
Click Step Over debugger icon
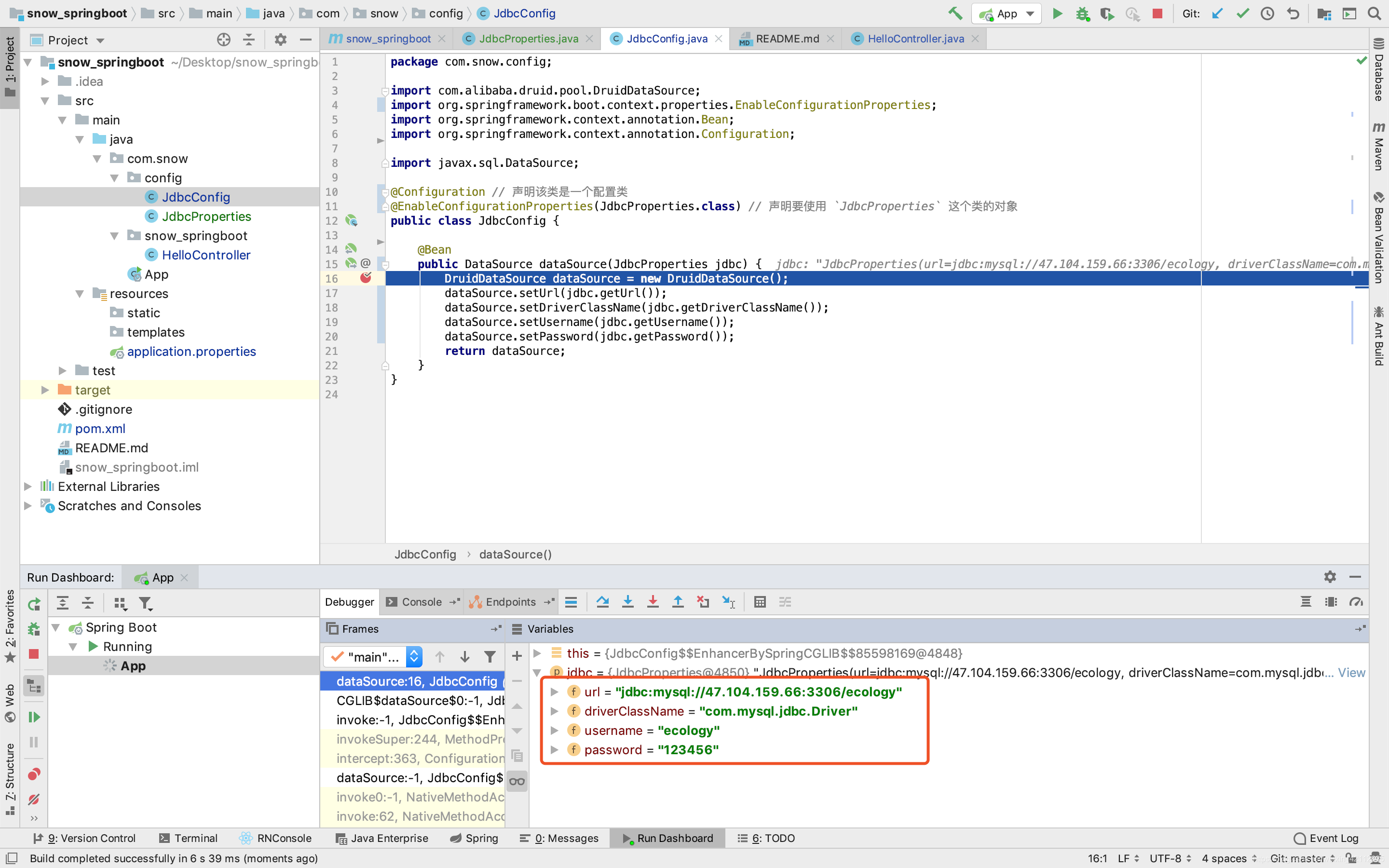click(602, 602)
